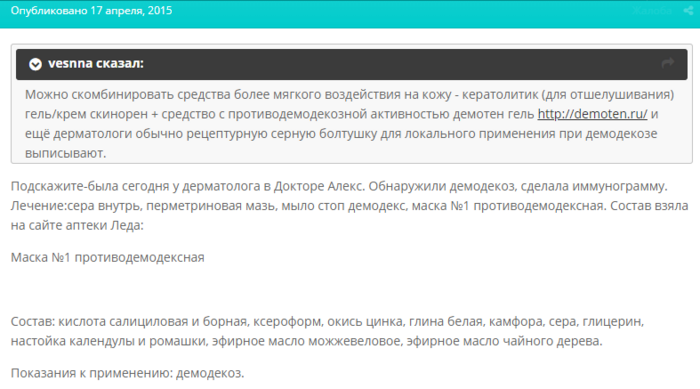This screenshot has width=700, height=389.
Task: Open the 'Опубликовано 17 апреля, 2015' permalink
Action: 92,11
